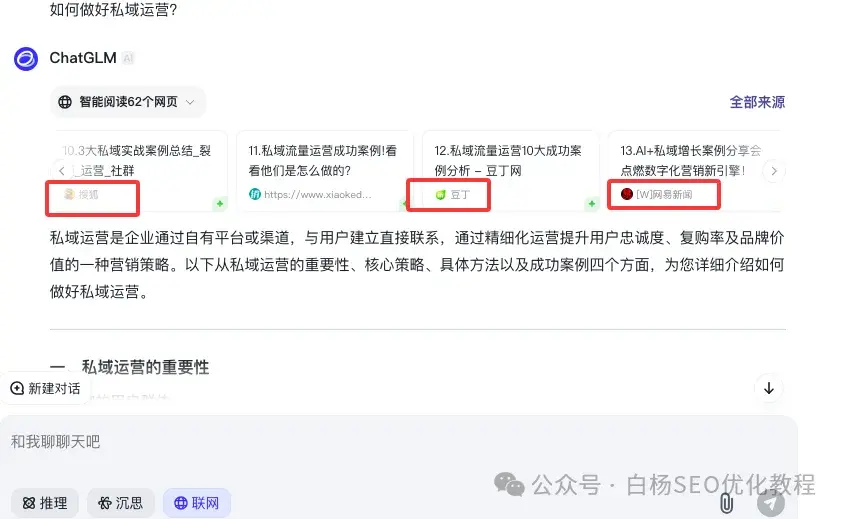
Task: Open source card 12 豆丁网 article
Action: click(x=511, y=171)
